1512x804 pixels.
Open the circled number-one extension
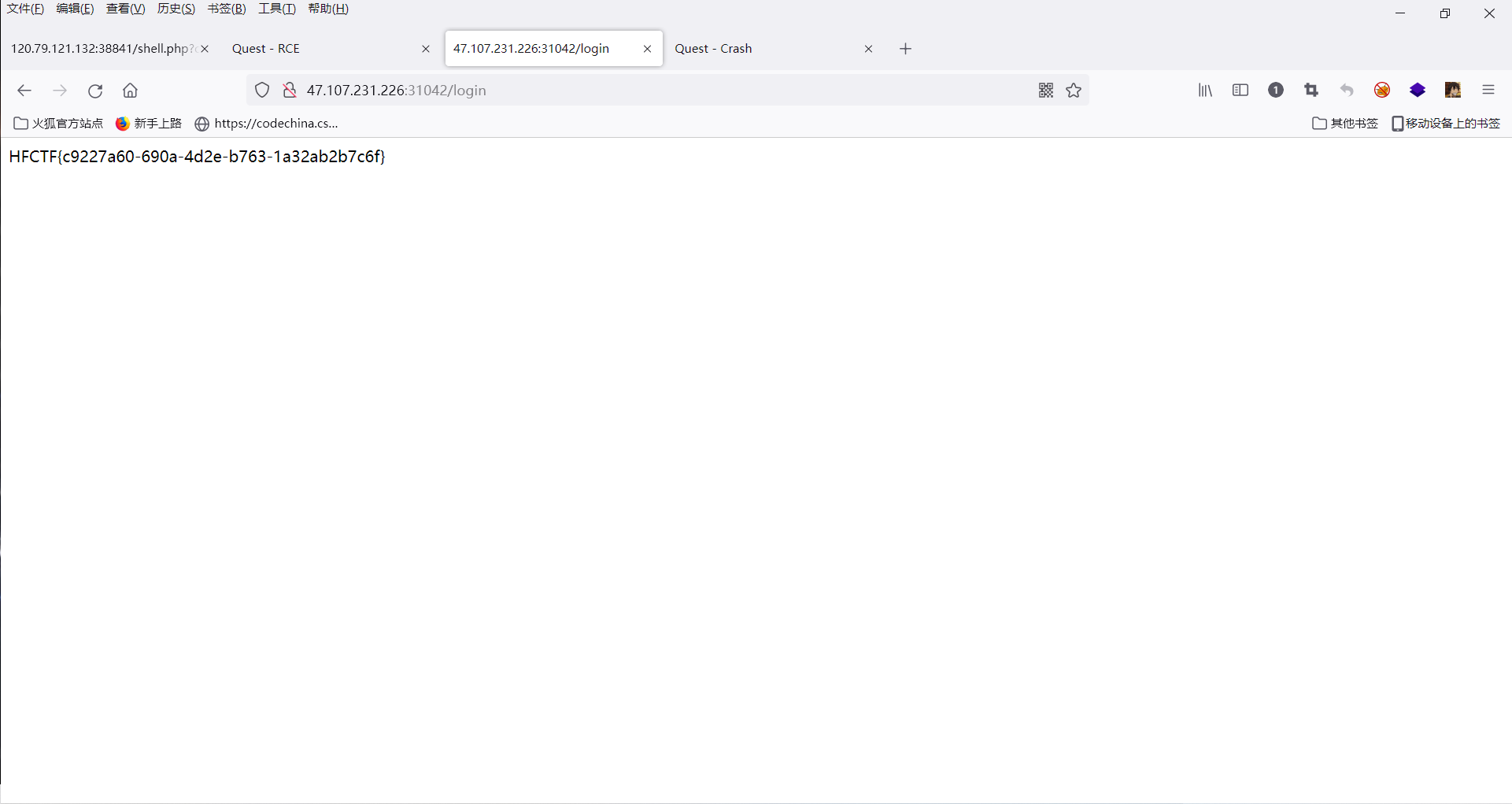pyautogui.click(x=1276, y=91)
